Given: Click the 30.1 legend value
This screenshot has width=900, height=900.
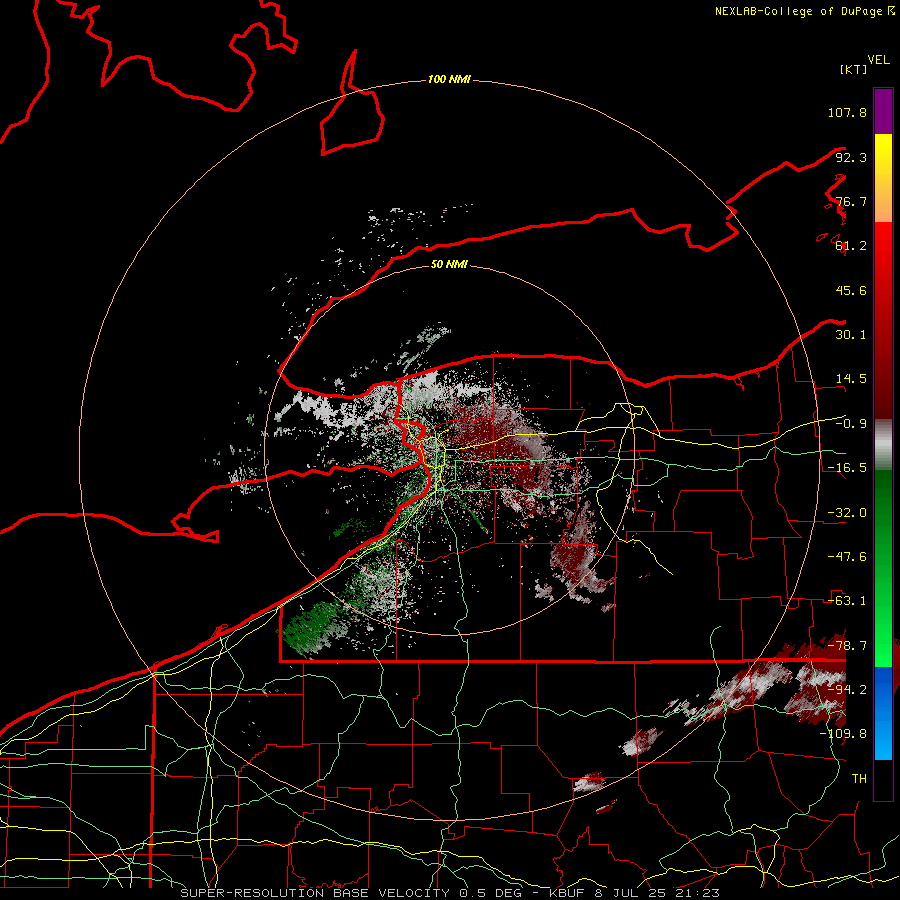Looking at the screenshot, I should [x=851, y=335].
